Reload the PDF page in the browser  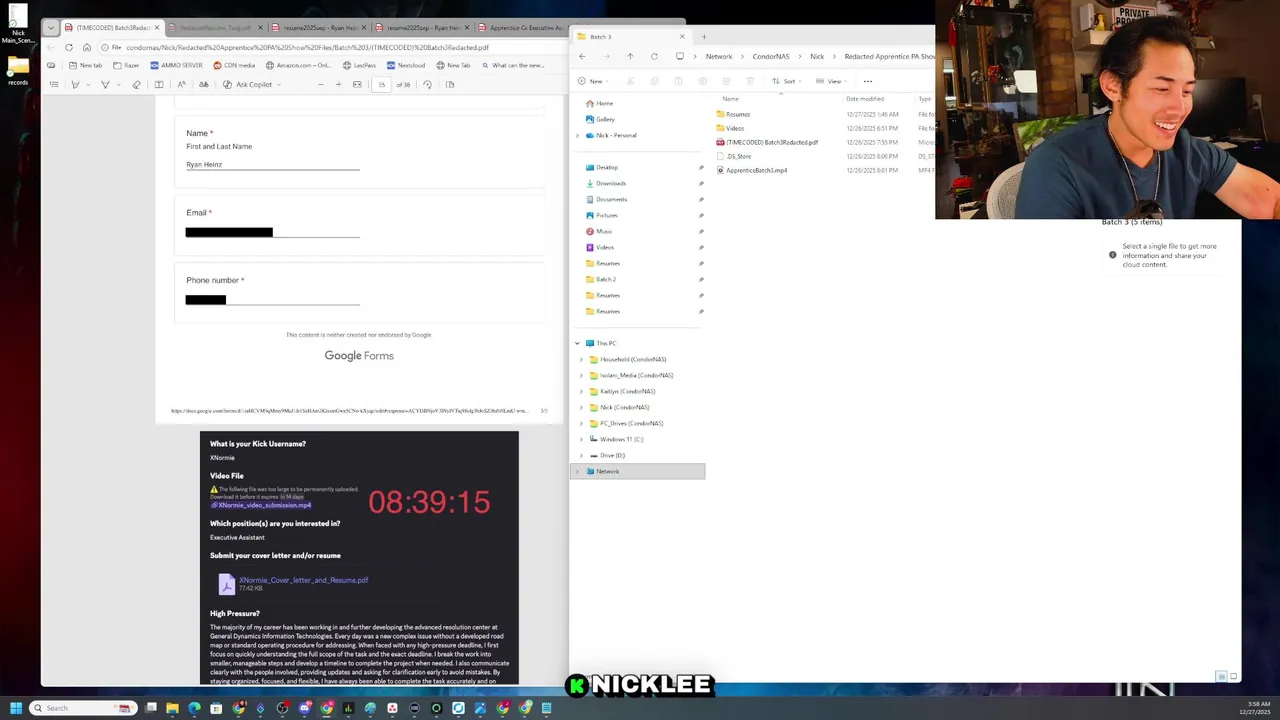[69, 47]
